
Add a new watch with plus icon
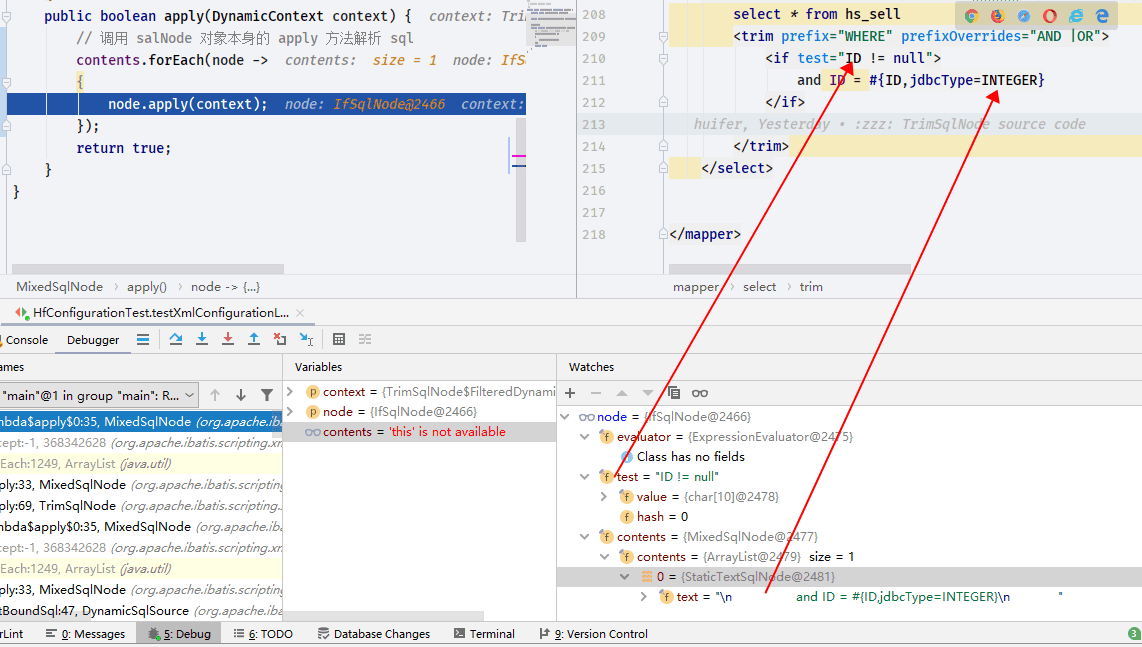tap(570, 393)
